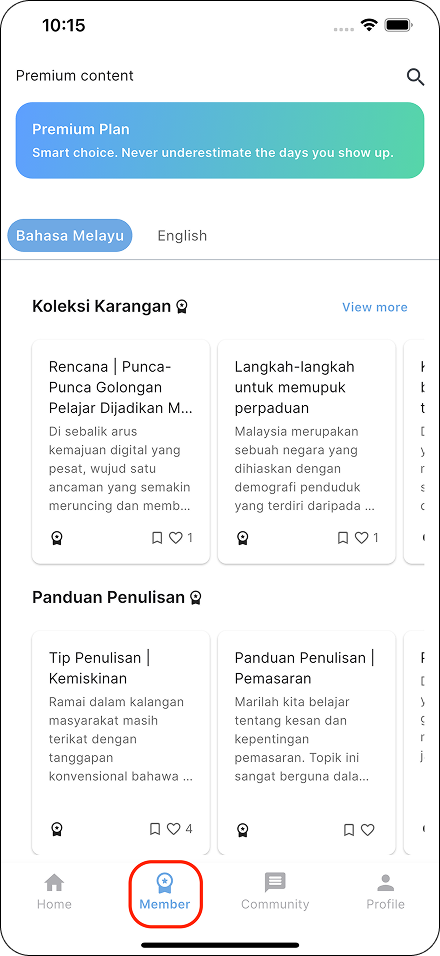Like the Langkah-langkah untuk memupuk perpaduan card
Screen dimensions: 440x956
pyautogui.click(x=362, y=538)
